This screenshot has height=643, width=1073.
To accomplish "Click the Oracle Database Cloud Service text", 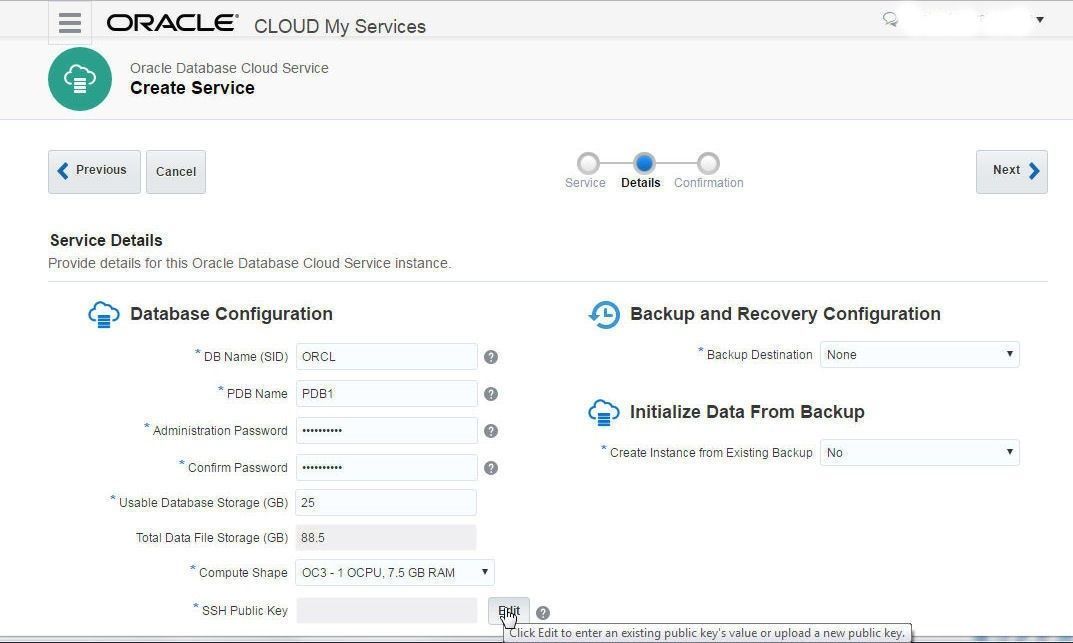I will point(229,68).
